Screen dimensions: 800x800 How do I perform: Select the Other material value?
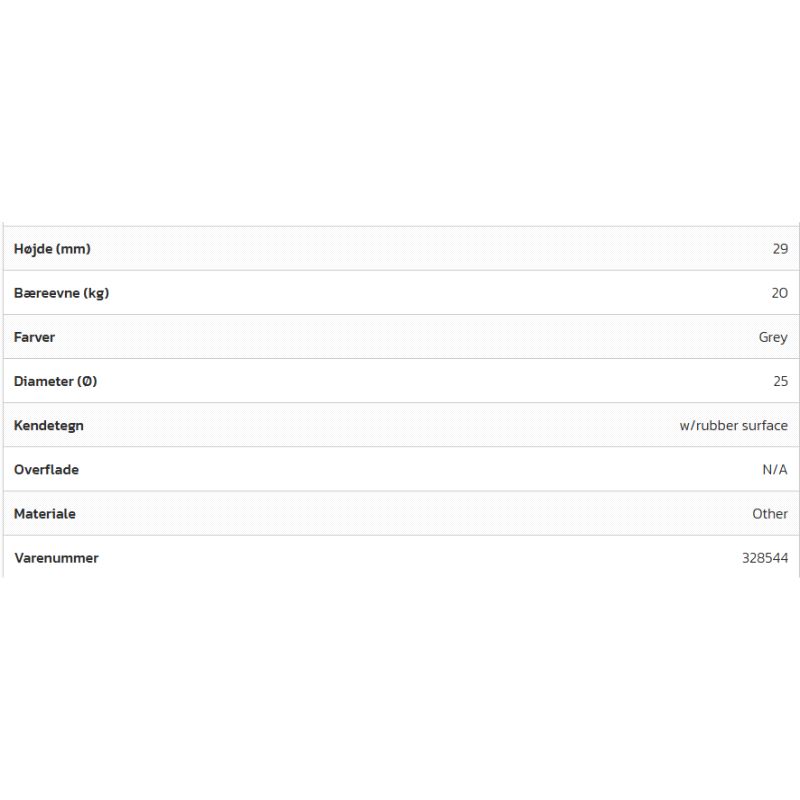click(x=770, y=513)
